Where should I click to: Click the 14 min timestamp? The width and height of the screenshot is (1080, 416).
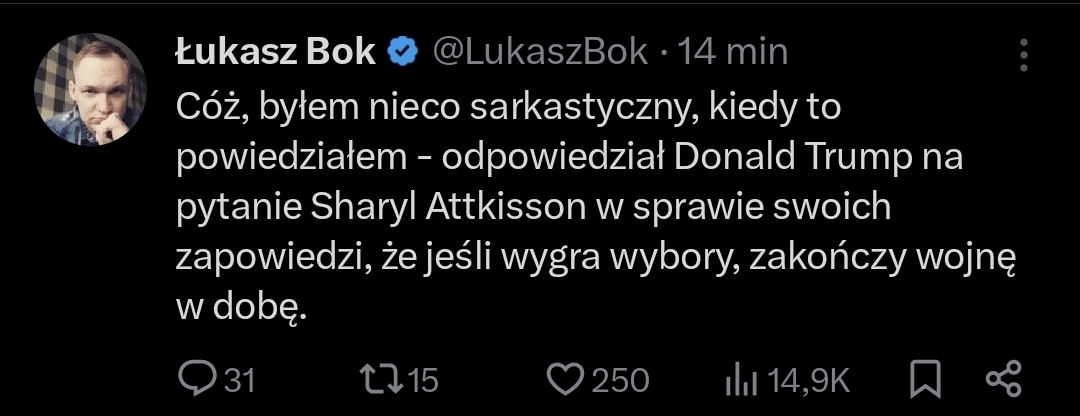tap(733, 53)
